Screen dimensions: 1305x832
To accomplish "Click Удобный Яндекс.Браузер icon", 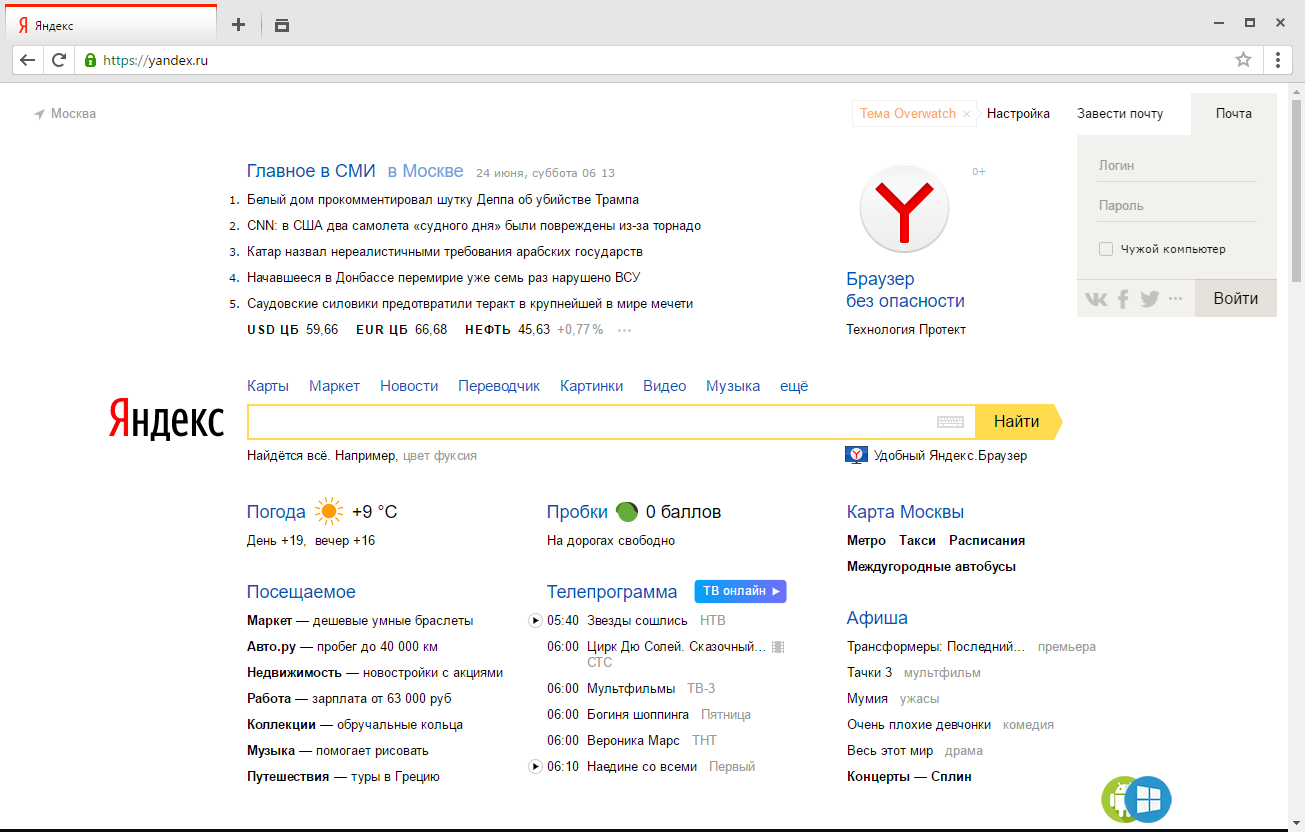I will [857, 455].
